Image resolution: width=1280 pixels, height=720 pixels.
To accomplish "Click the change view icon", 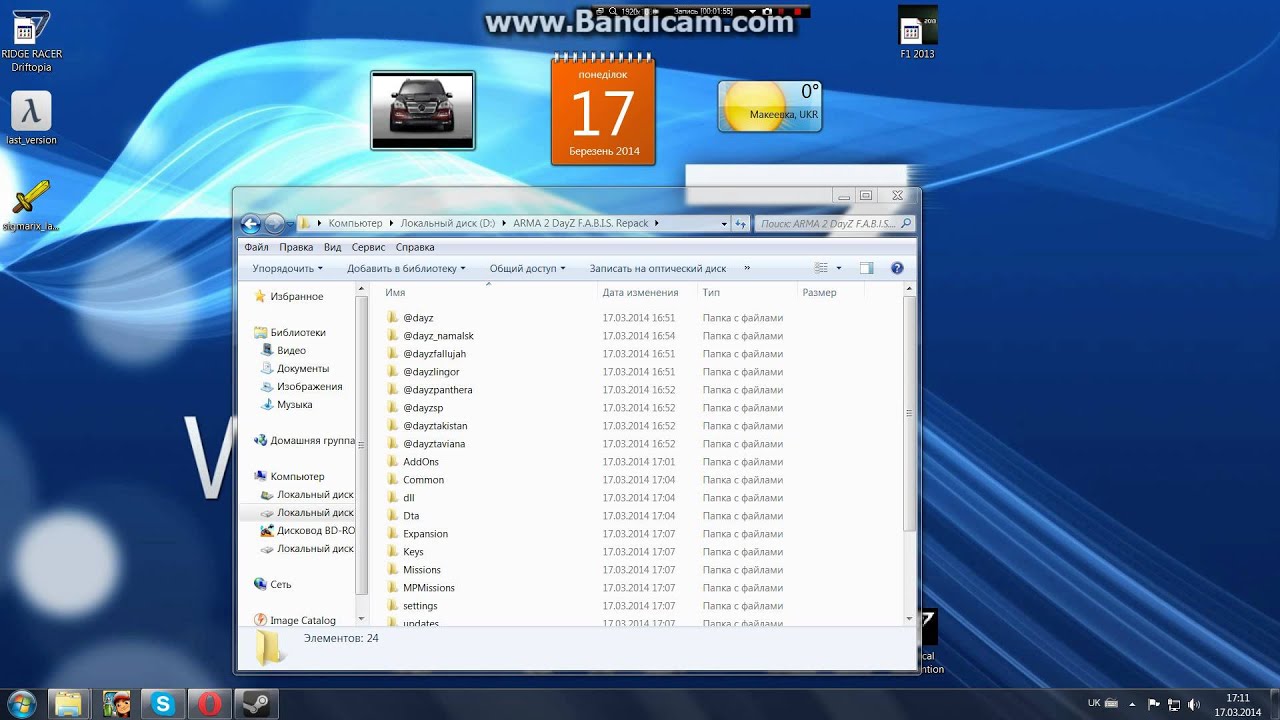I will pos(821,268).
